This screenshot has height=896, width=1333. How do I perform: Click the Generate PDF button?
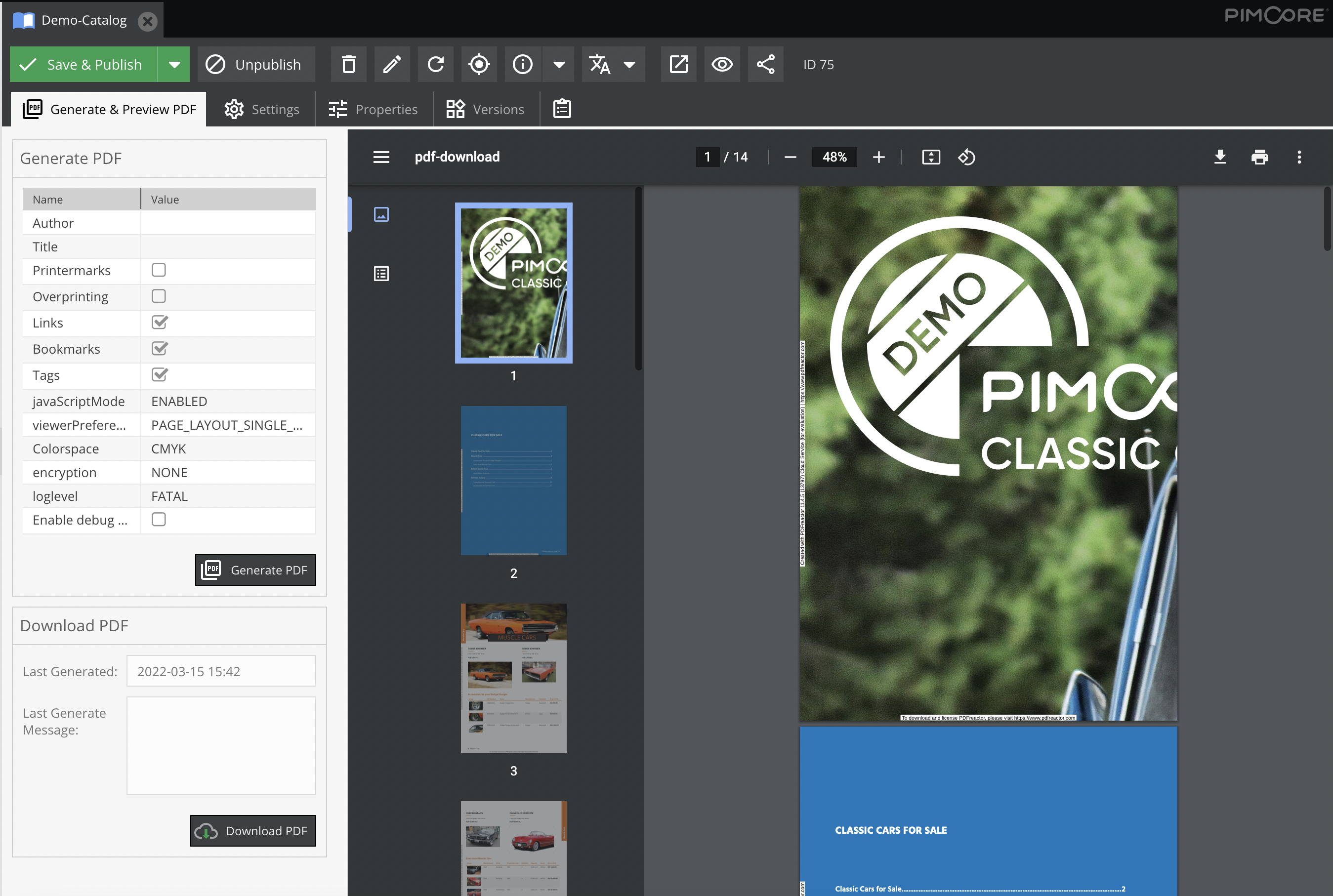[x=255, y=570]
